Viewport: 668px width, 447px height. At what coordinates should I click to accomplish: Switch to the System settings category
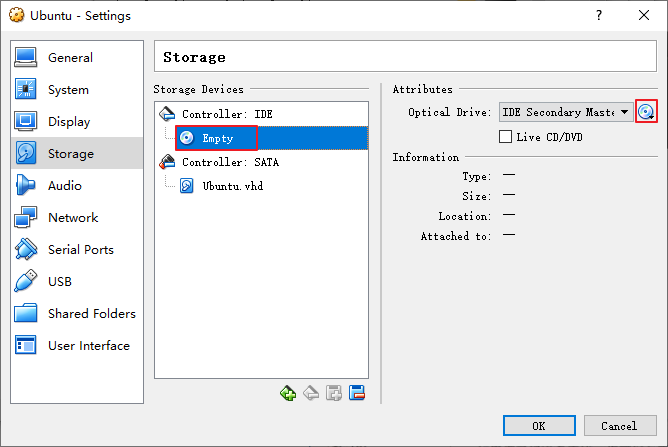68,90
